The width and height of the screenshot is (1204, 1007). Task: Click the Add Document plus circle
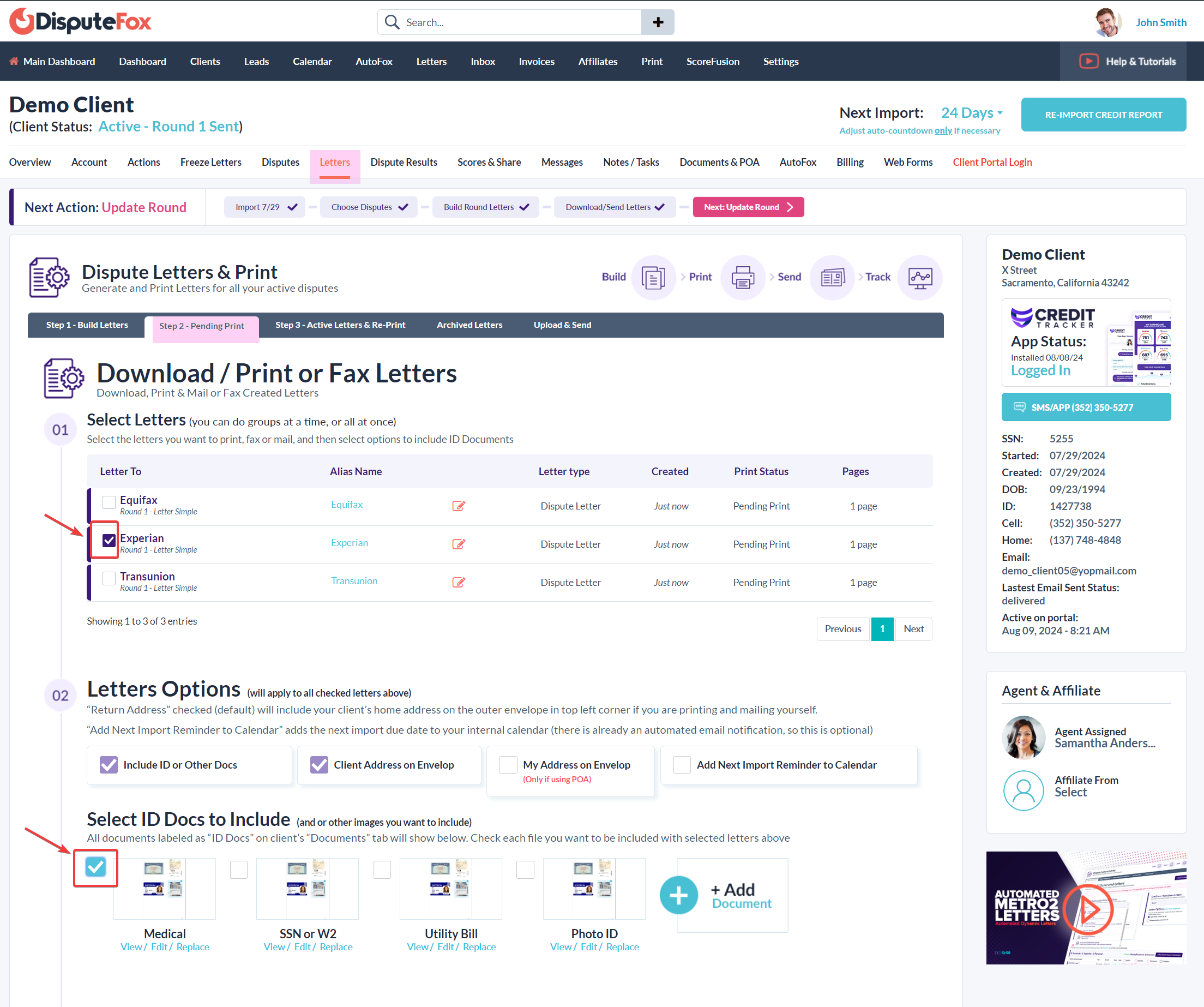[678, 895]
